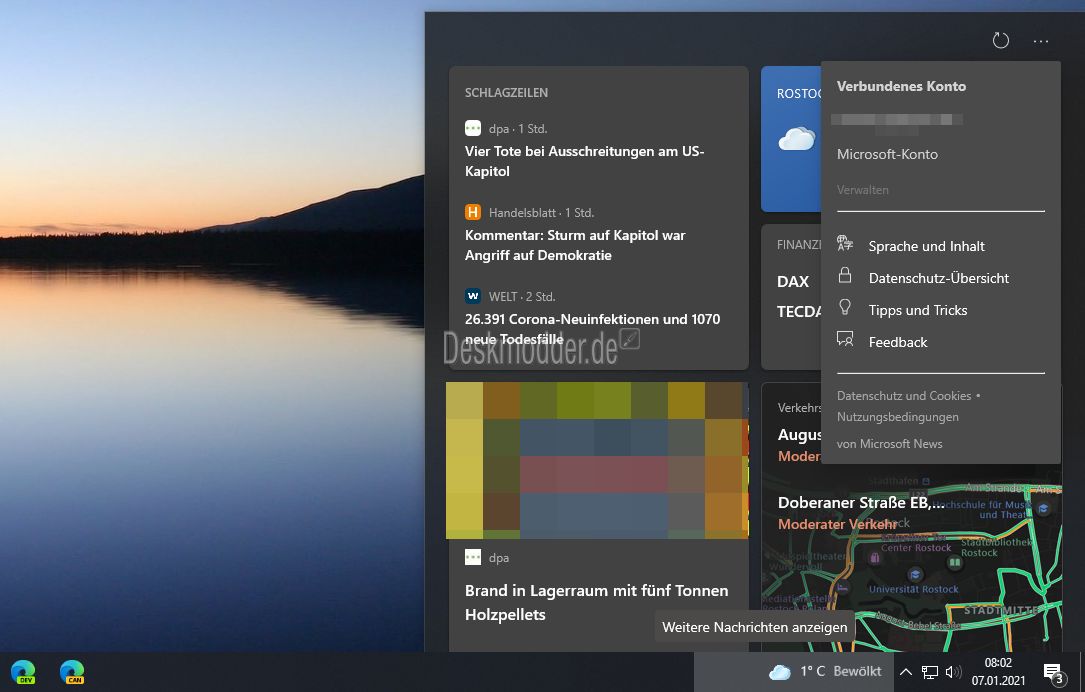Open Handelsblatt Kommentar Sturm auf Kapitol headline
This screenshot has height=692, width=1085.
(x=575, y=245)
